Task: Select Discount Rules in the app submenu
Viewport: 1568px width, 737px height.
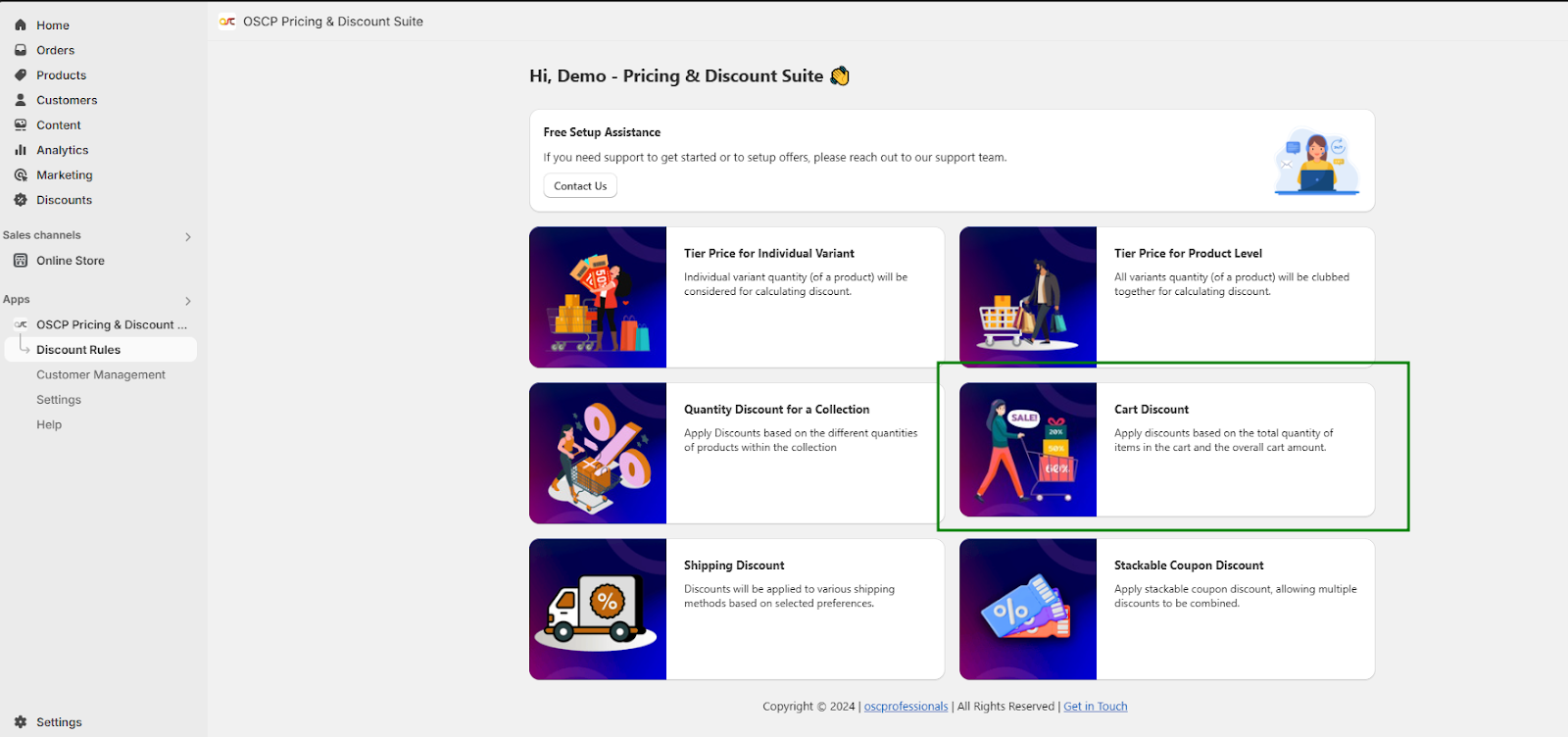Action: (78, 350)
